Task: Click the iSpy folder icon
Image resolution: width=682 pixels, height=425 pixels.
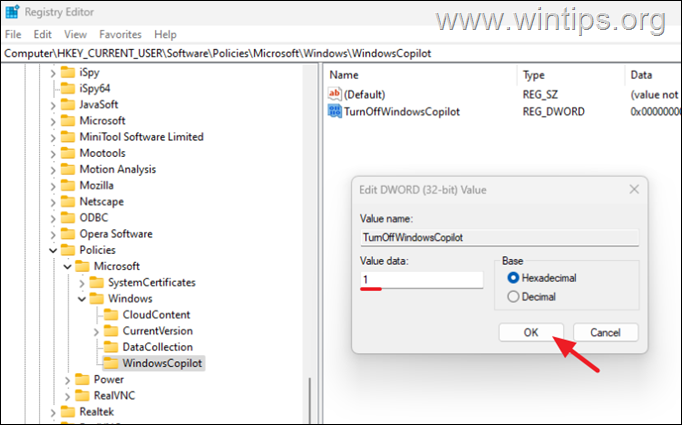Action: tap(67, 72)
